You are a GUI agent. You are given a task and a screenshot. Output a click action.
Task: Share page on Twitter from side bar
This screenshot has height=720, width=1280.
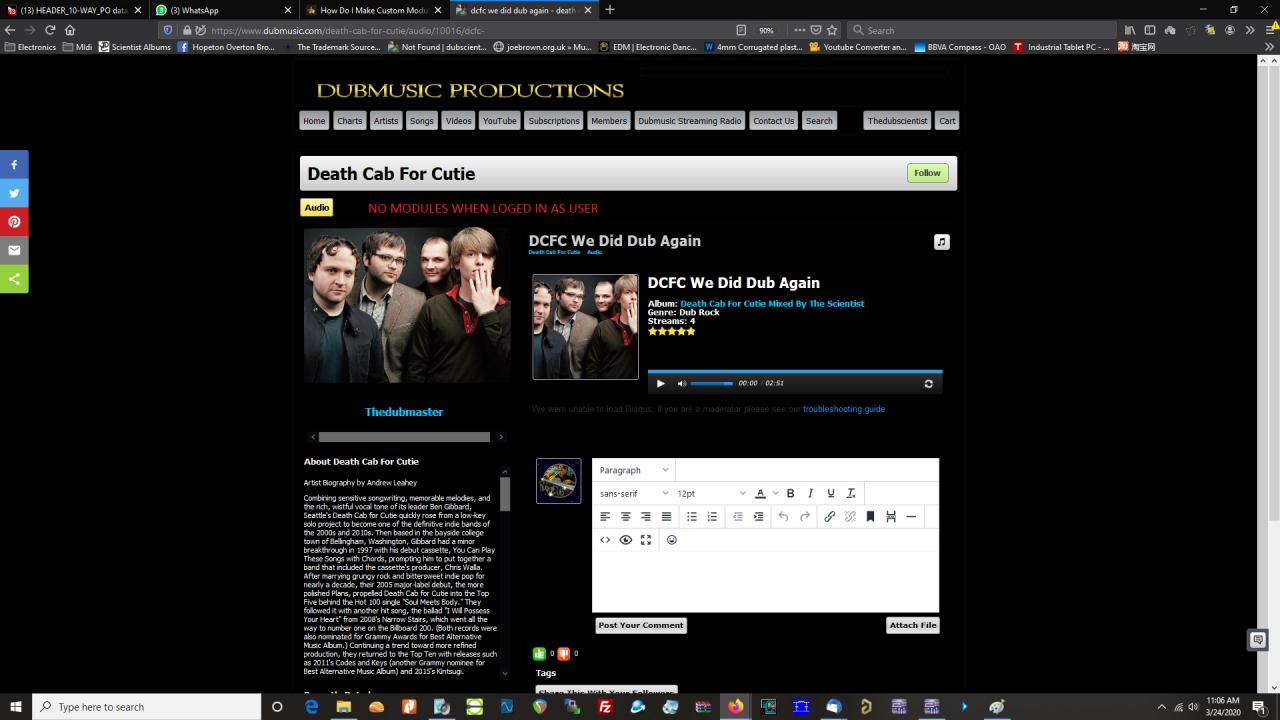tap(14, 193)
